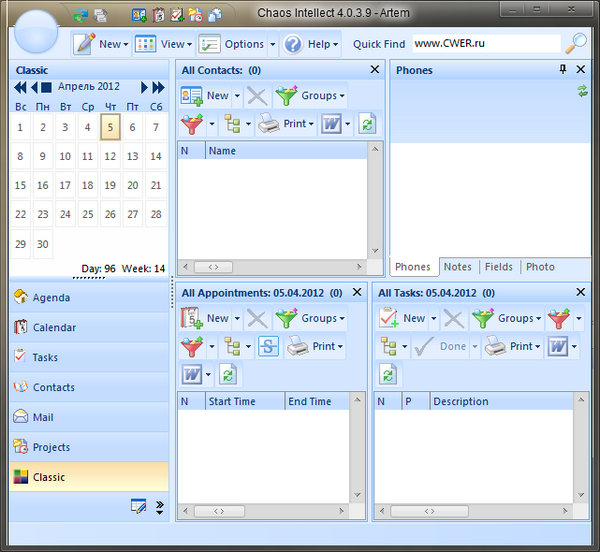Image resolution: width=600 pixels, height=552 pixels.
Task: Go to next month in calendar
Action: point(145,87)
